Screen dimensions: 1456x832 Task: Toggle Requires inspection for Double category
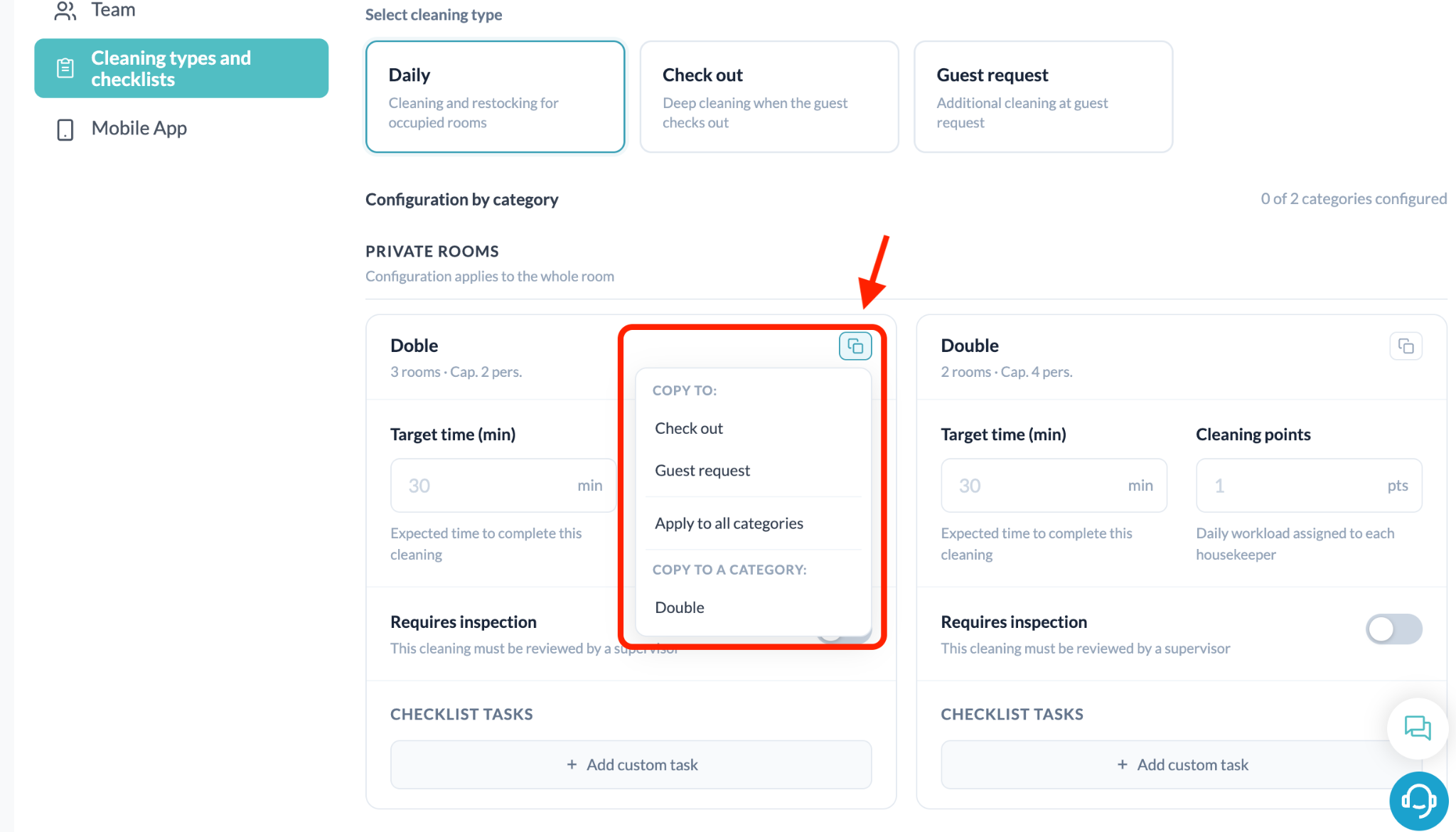1393,629
